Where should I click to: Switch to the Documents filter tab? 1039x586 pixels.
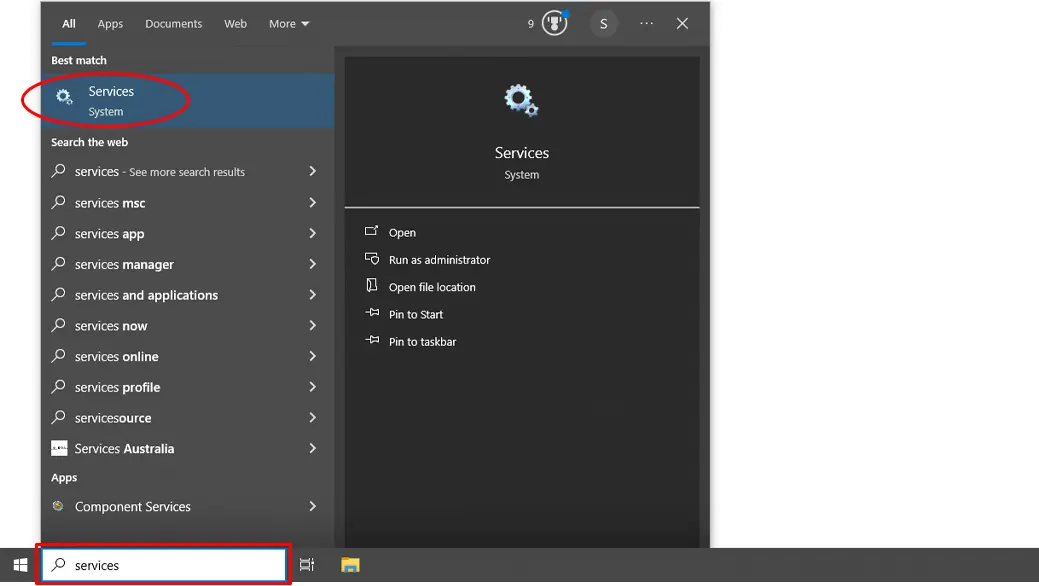point(173,24)
